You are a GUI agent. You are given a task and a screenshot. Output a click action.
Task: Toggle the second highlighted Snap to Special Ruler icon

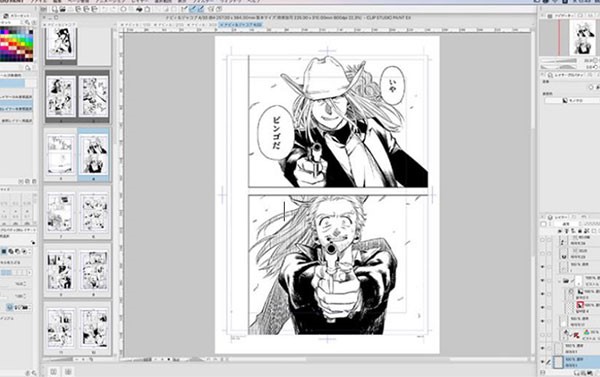[201, 9]
